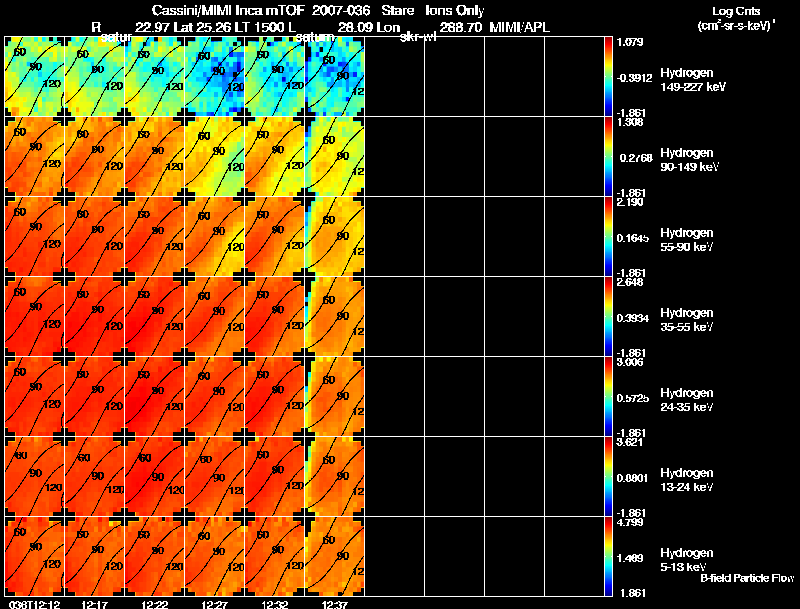Select the Hydrogen 24-35 keV color scale

point(608,396)
